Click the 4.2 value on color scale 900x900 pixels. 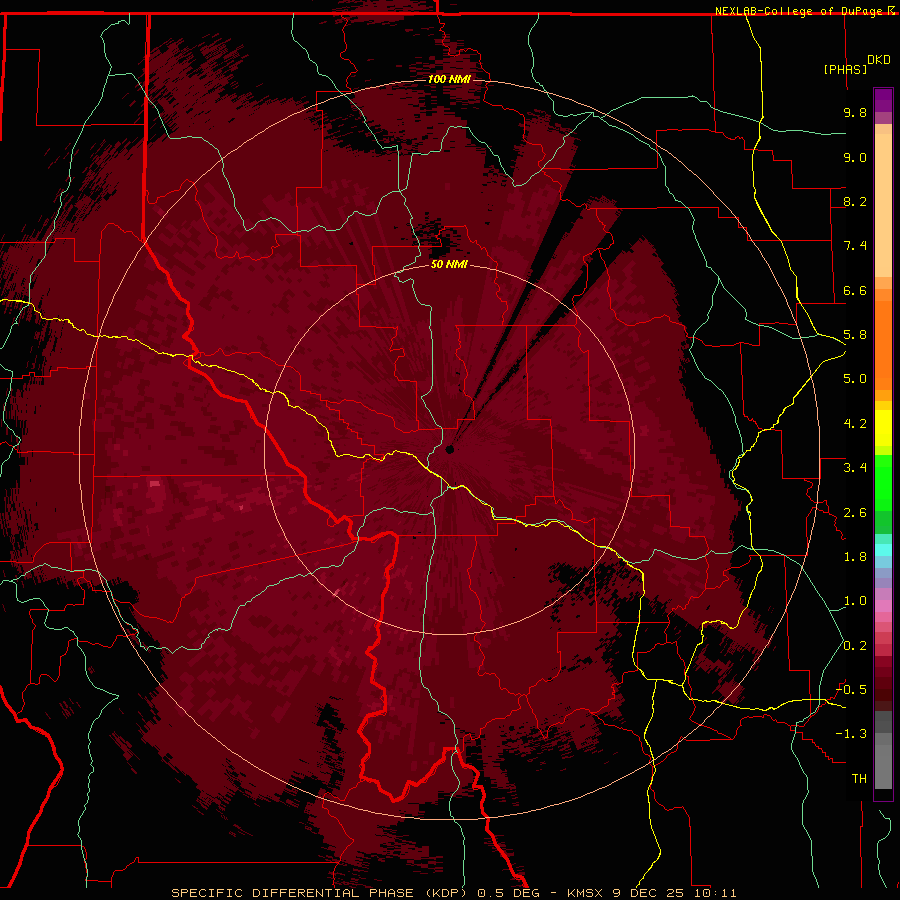[855, 424]
